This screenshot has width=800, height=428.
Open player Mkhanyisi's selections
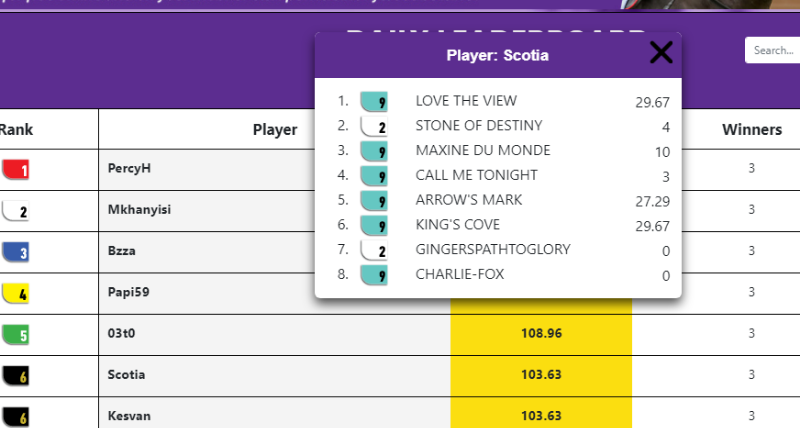(x=138, y=210)
